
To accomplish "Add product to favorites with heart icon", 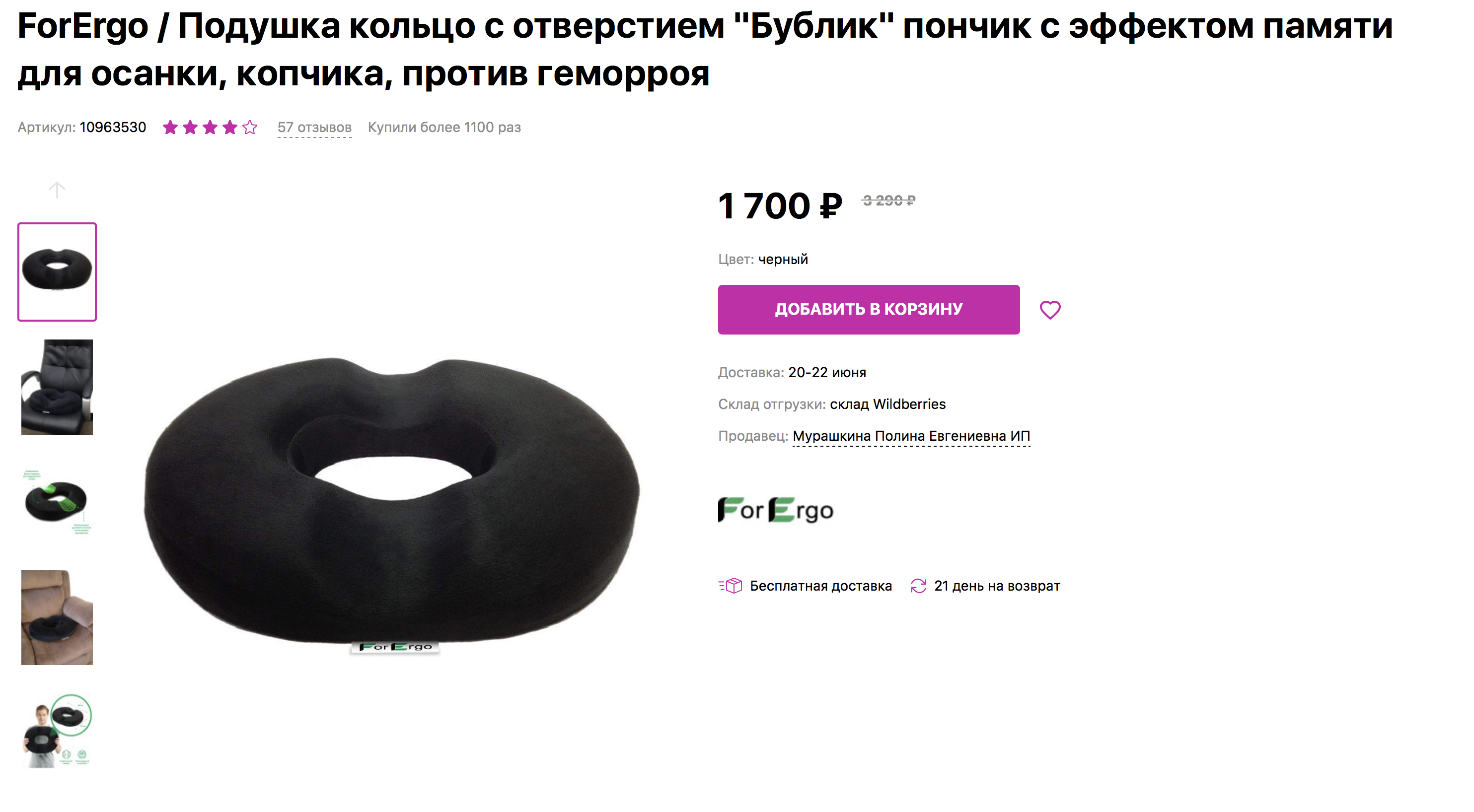I will click(1049, 310).
